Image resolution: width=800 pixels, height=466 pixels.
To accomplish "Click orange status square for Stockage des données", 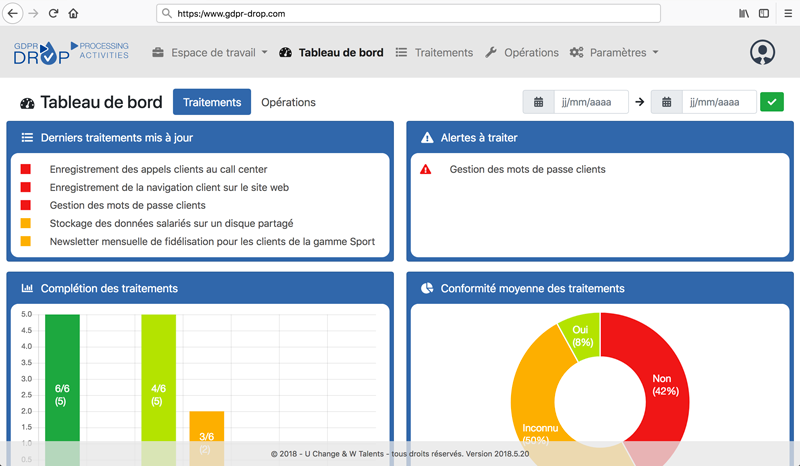I will [26, 223].
